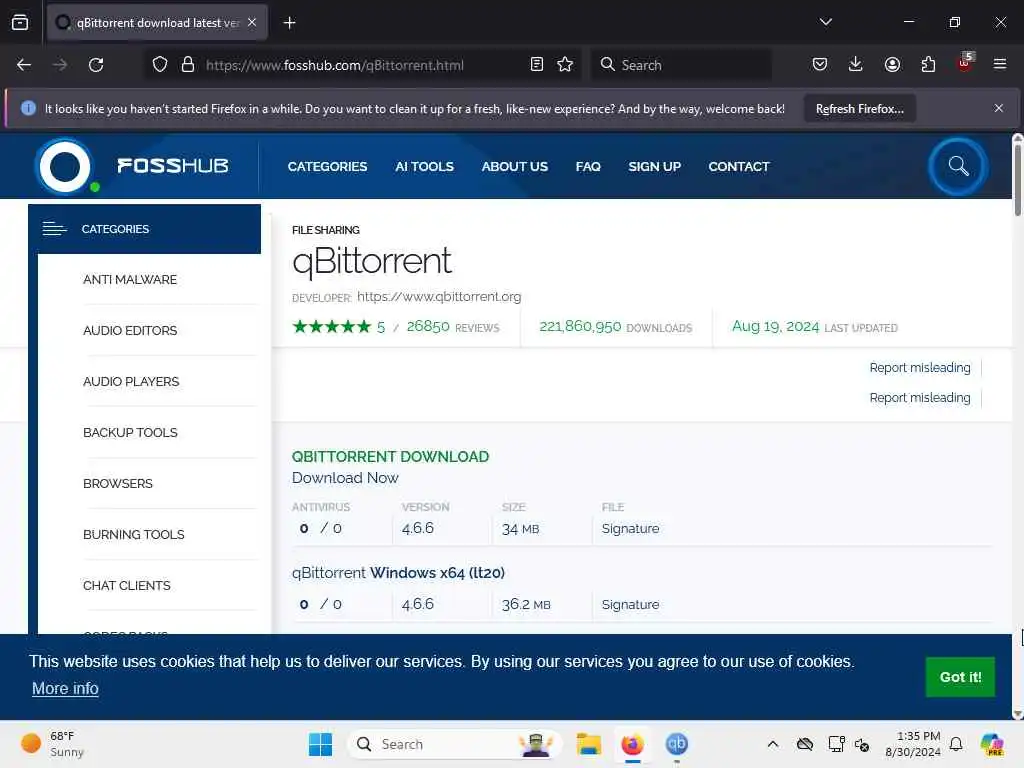Click the 26850 reviews count
This screenshot has width=1024, height=768.
(428, 326)
